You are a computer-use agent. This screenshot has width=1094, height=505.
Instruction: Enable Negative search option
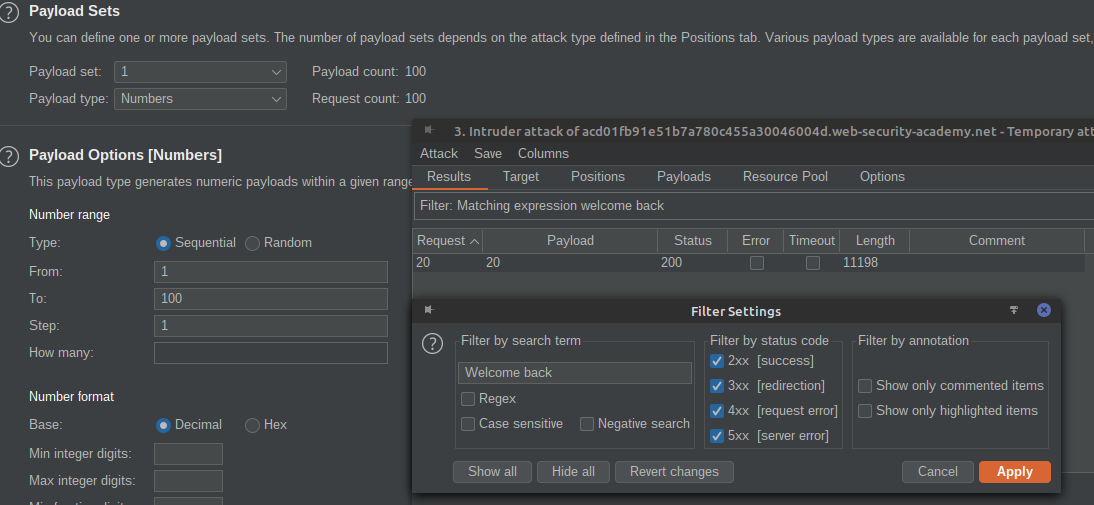click(587, 424)
